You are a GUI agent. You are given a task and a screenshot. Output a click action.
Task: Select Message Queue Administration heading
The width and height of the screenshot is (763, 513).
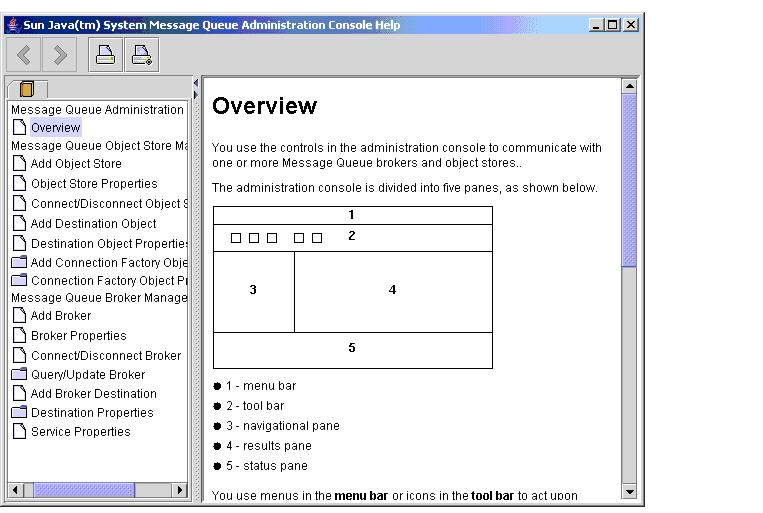[97, 110]
